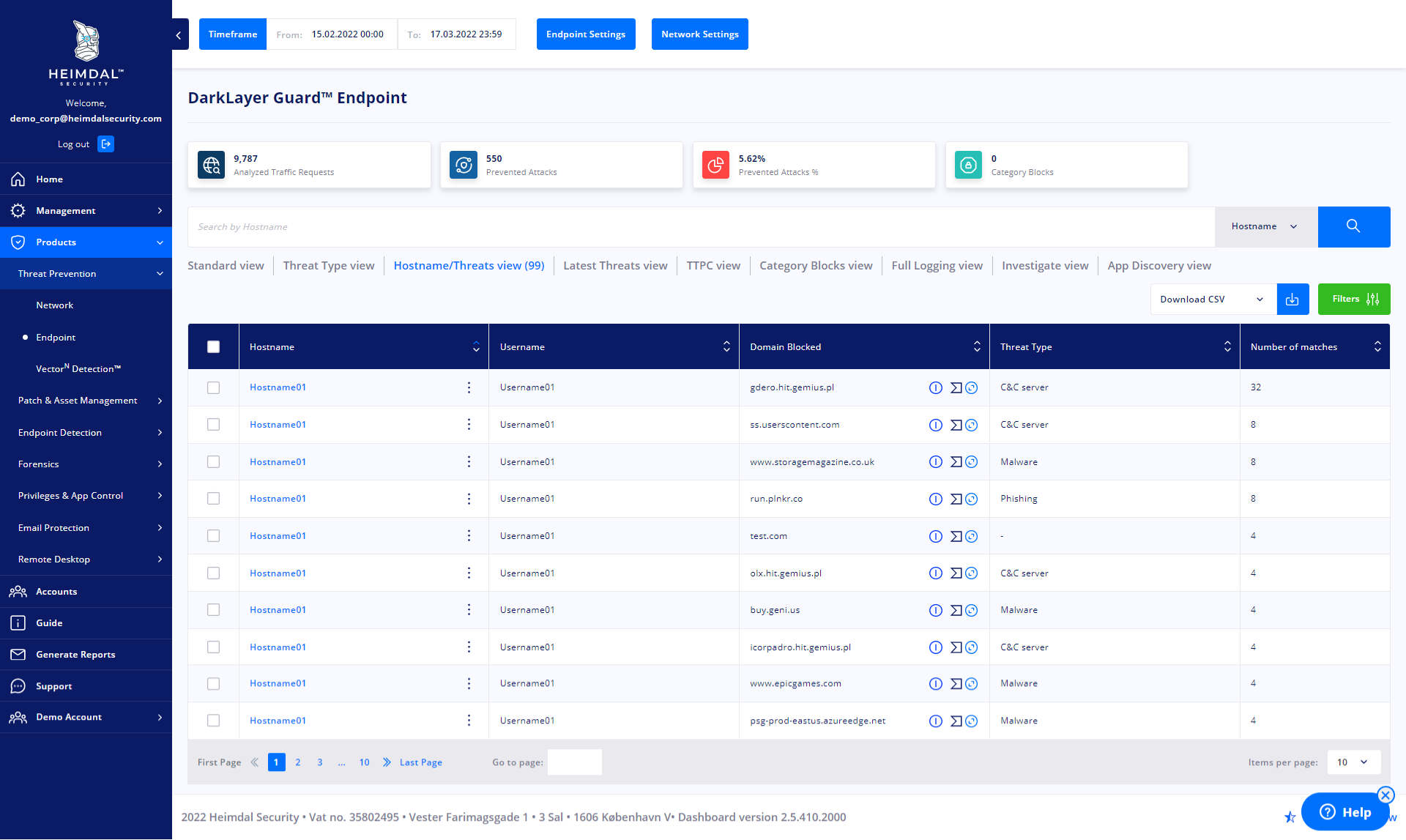Click the Endpoint Settings button
The width and height of the screenshot is (1406, 840).
585,34
